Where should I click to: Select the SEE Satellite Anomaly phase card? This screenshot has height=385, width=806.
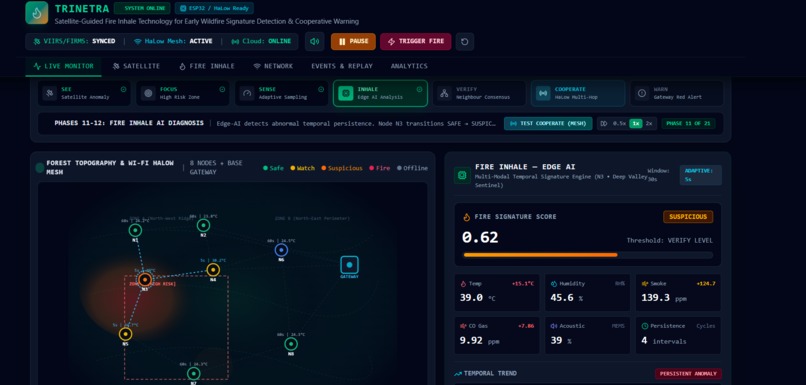[84, 93]
